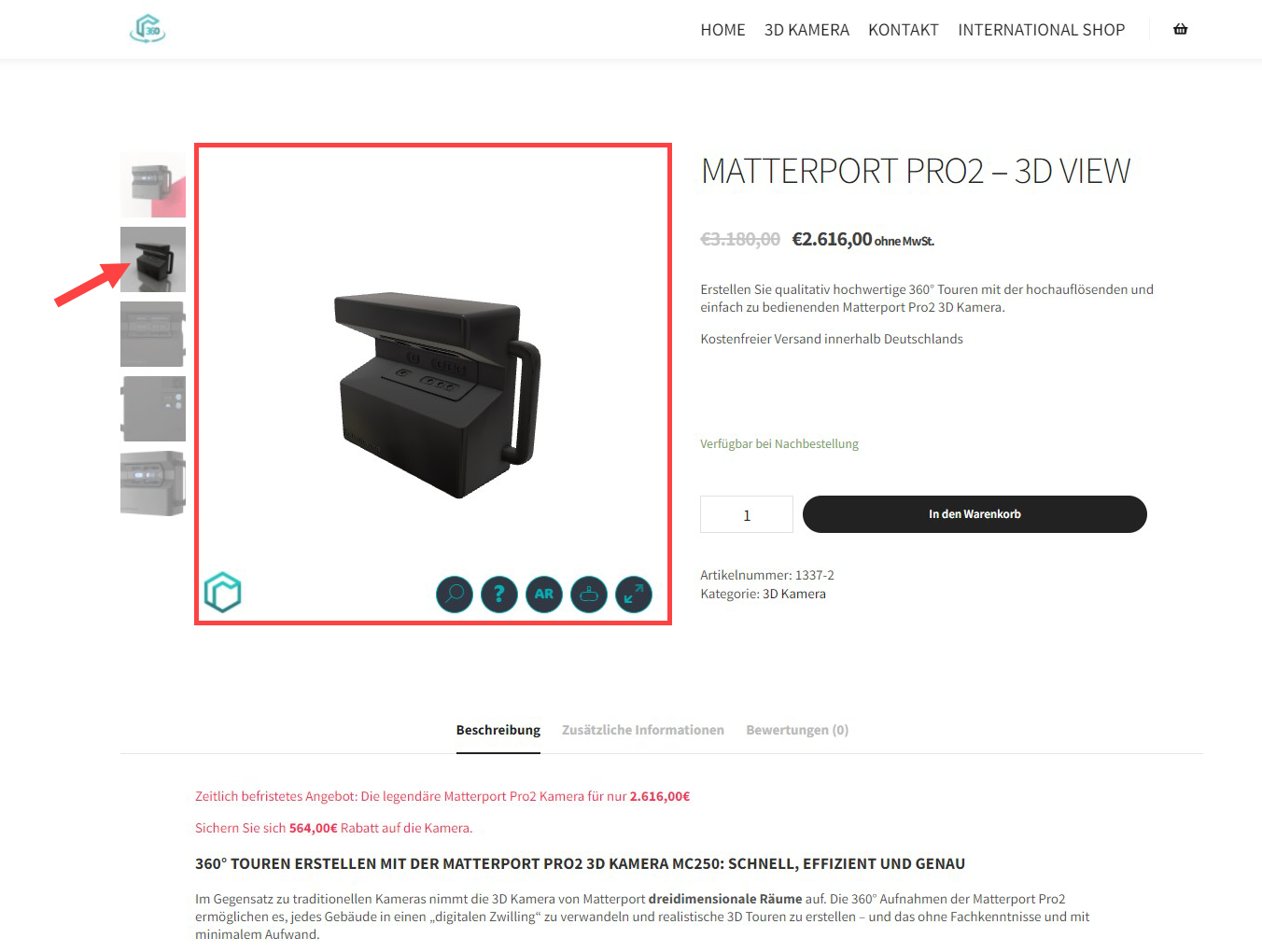Click the hexagon logo in 3D viewer
This screenshot has height=952, width=1262.
tap(223, 592)
